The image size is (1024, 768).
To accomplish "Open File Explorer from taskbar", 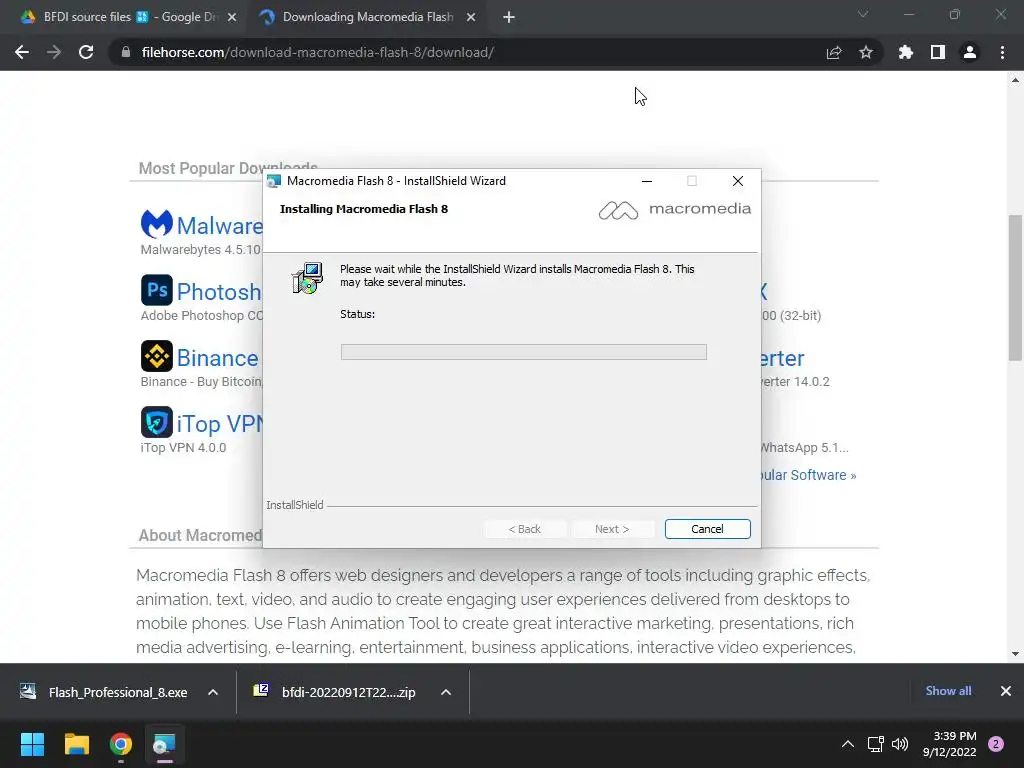I will 76,744.
